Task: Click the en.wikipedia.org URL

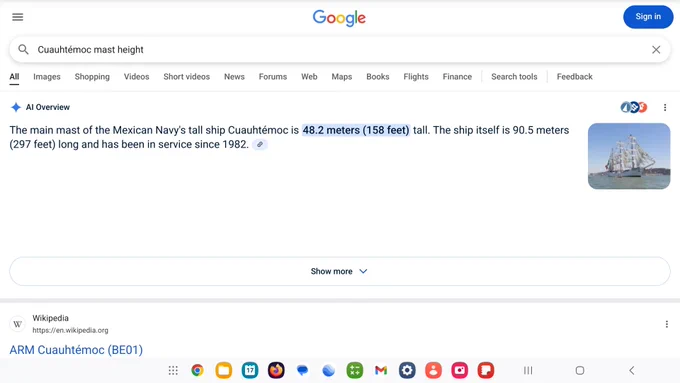Action: point(70,330)
